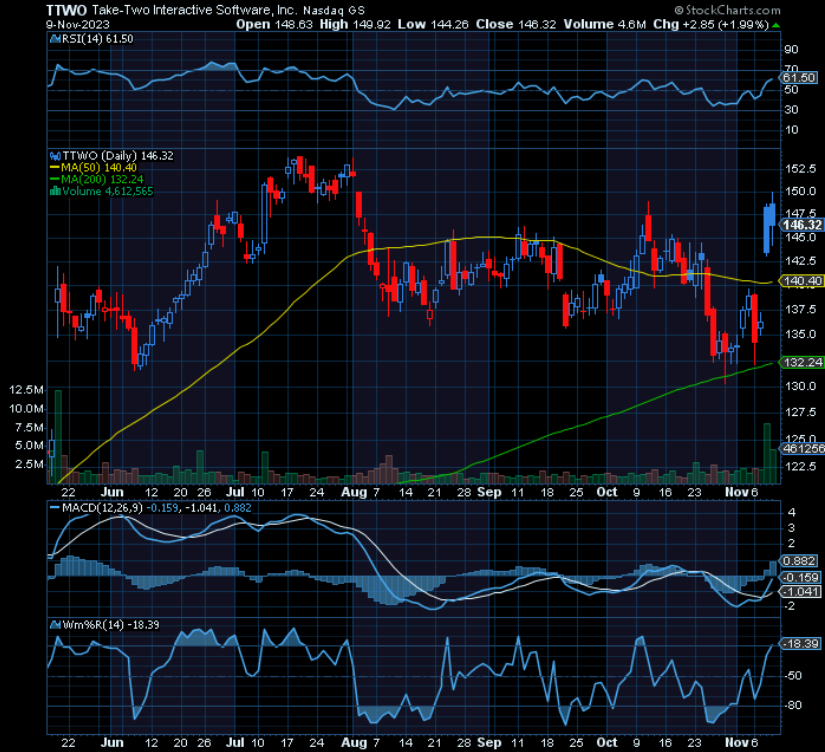Screen dimensions: 825x752
Task: Click the 61.50 RSI value tag on the axis
Action: tap(801, 77)
